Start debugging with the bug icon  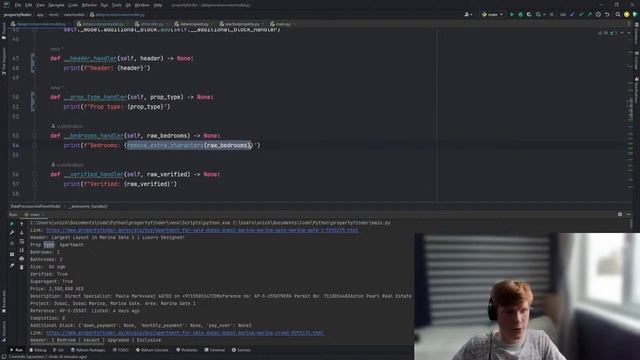tap(520, 14)
